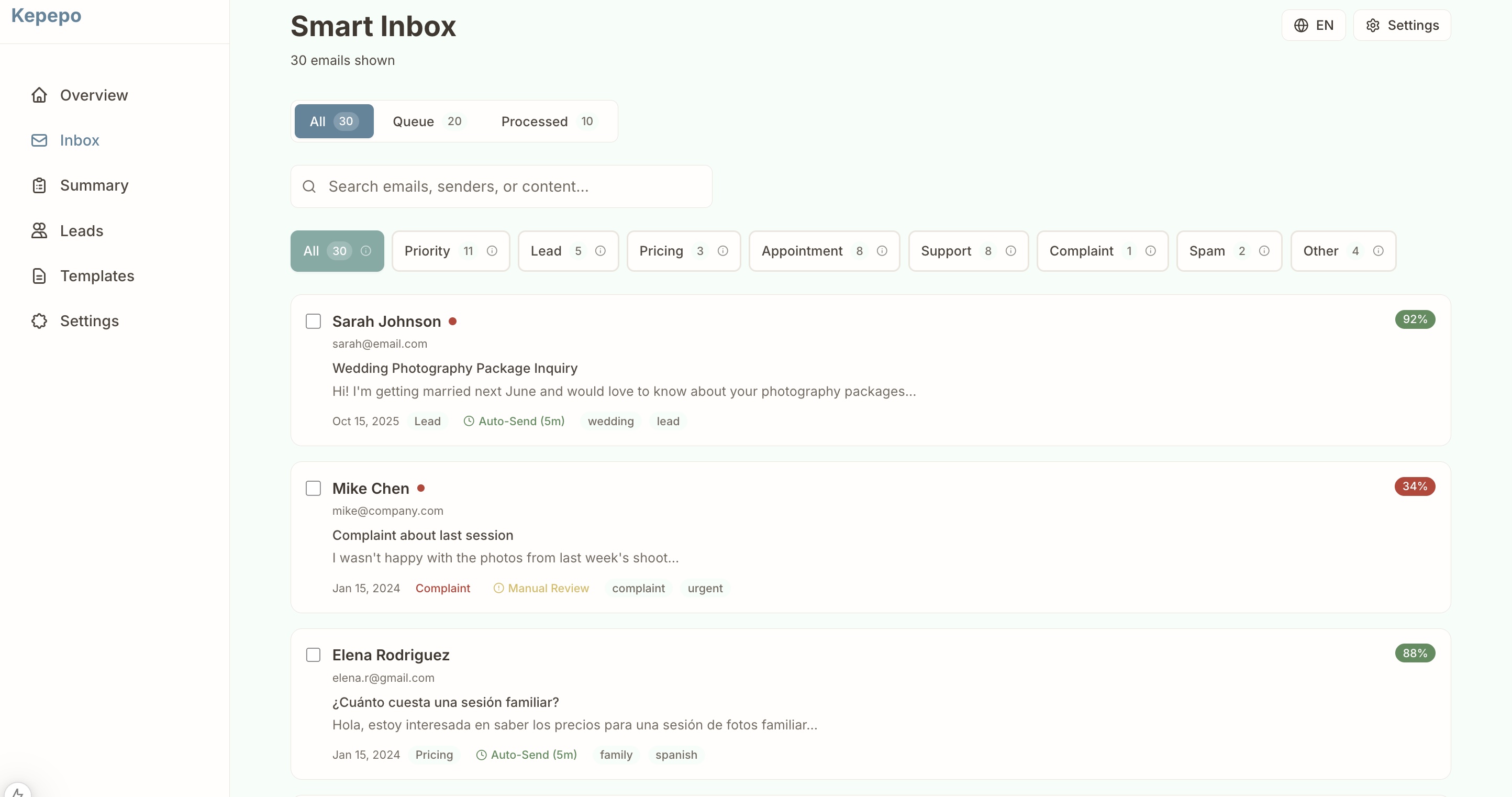Viewport: 1512px width, 797px height.
Task: Check Elena Rodriguez's email checkbox
Action: tap(313, 655)
